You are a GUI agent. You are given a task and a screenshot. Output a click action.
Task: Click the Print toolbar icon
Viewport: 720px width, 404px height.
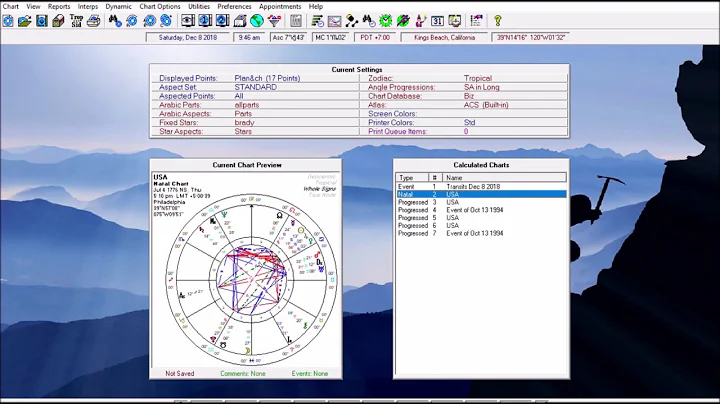(x=93, y=21)
